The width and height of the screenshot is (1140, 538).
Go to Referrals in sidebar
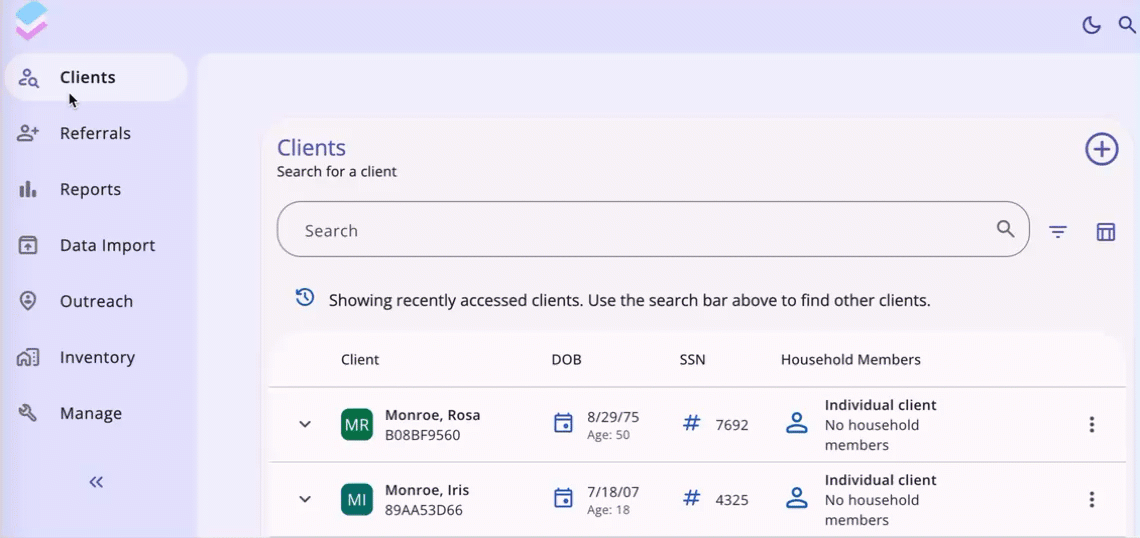[95, 133]
